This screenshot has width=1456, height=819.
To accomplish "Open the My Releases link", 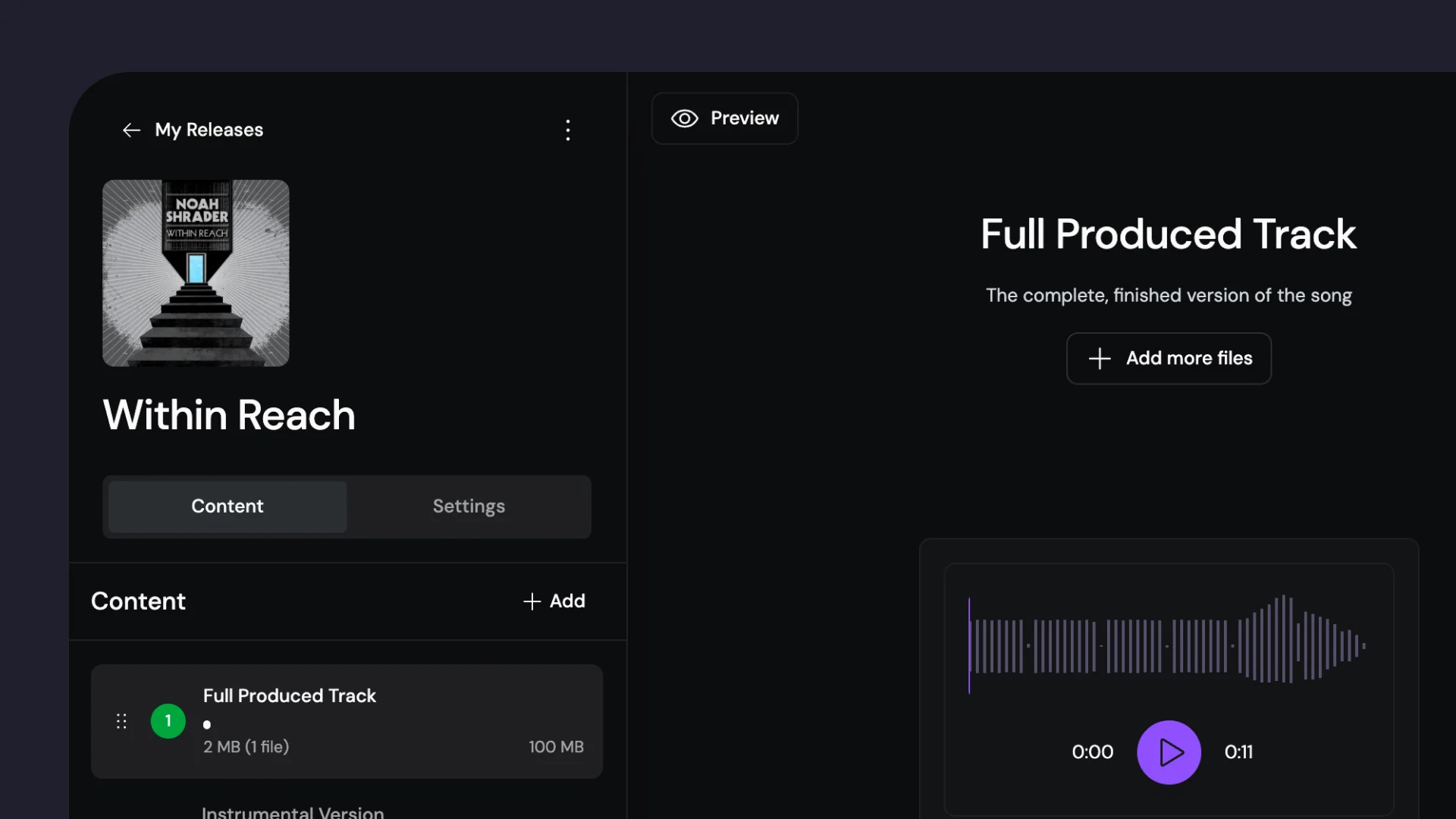I will point(209,130).
